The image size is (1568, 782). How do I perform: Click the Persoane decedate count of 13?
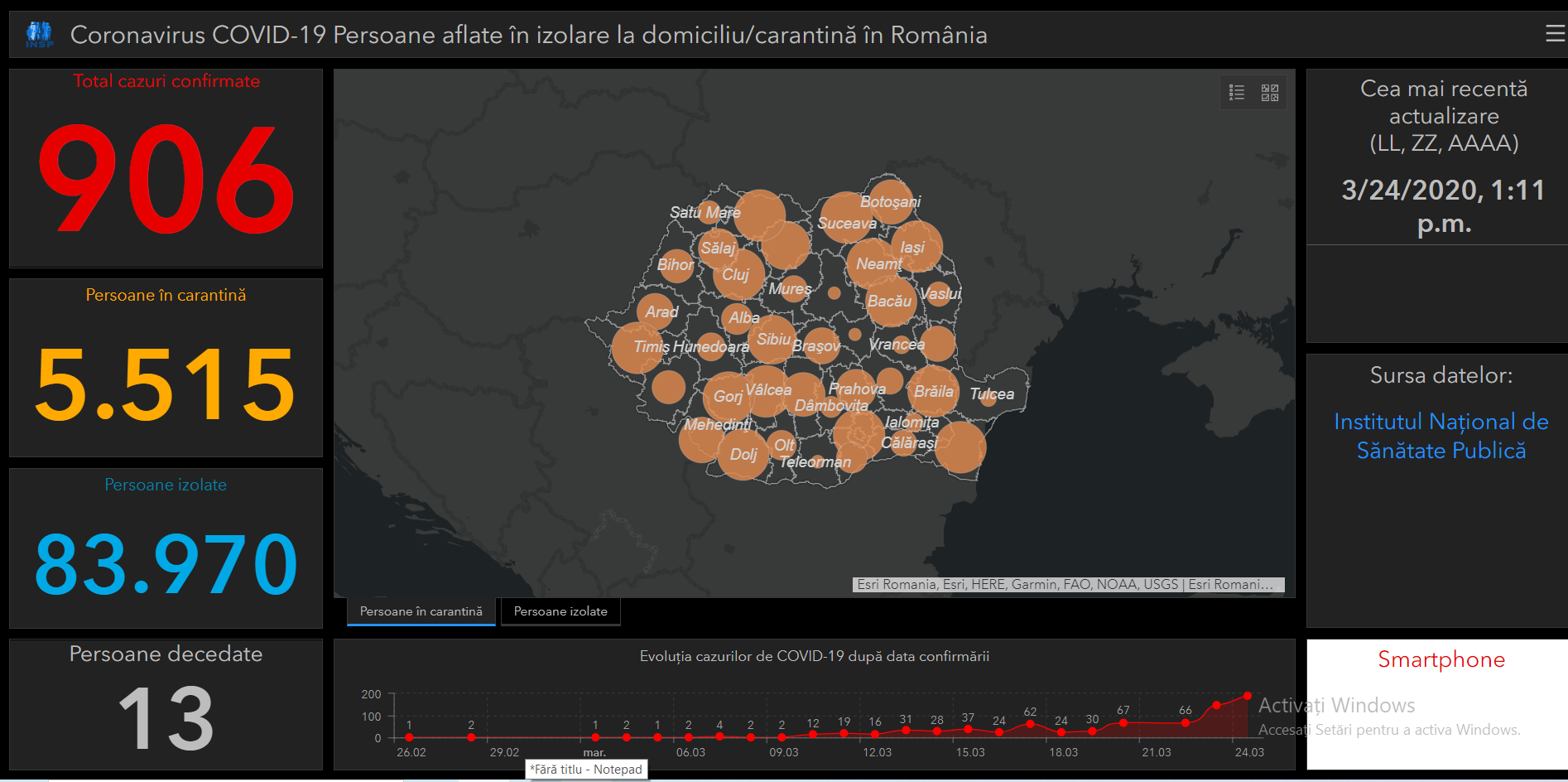tap(166, 718)
